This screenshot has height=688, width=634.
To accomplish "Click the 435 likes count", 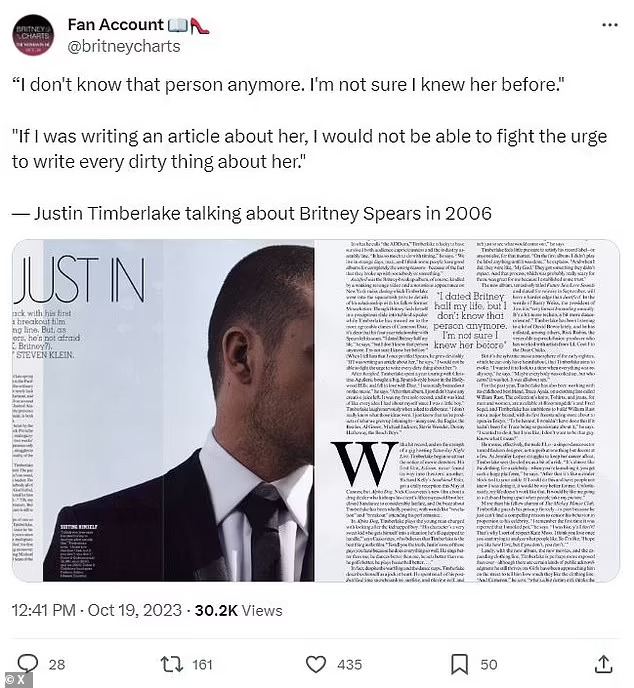I will 350,665.
